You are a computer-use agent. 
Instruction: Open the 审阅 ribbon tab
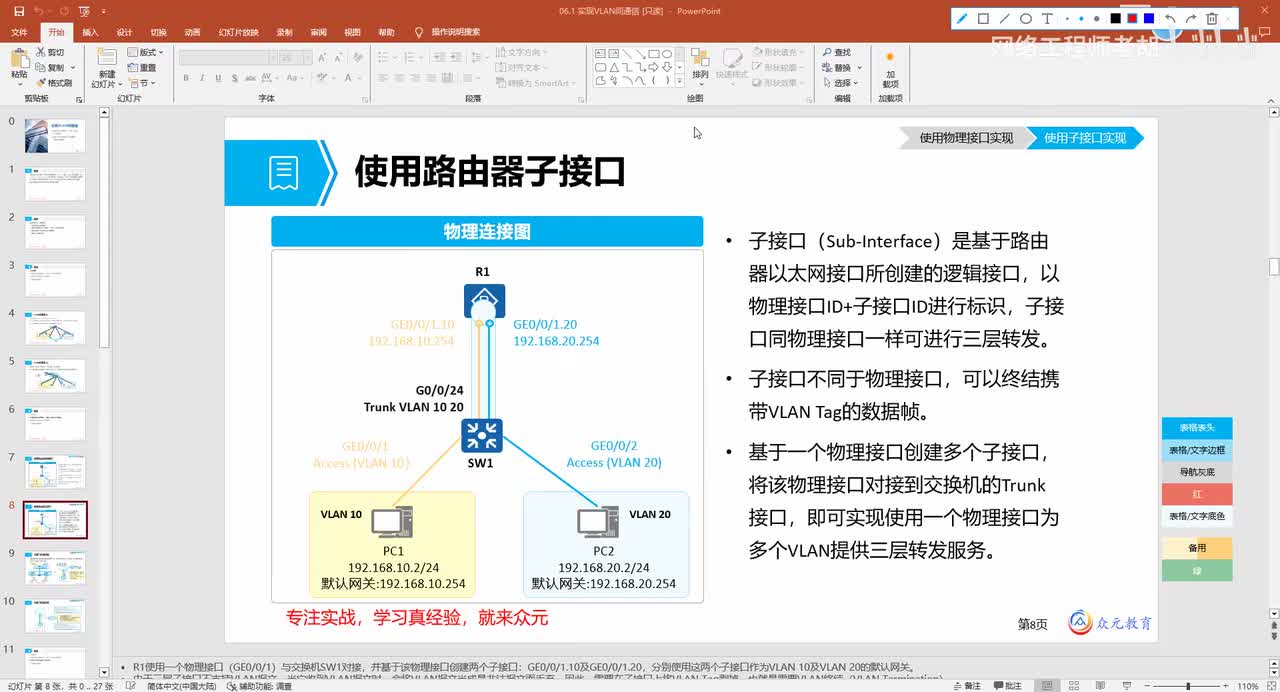tap(318, 32)
